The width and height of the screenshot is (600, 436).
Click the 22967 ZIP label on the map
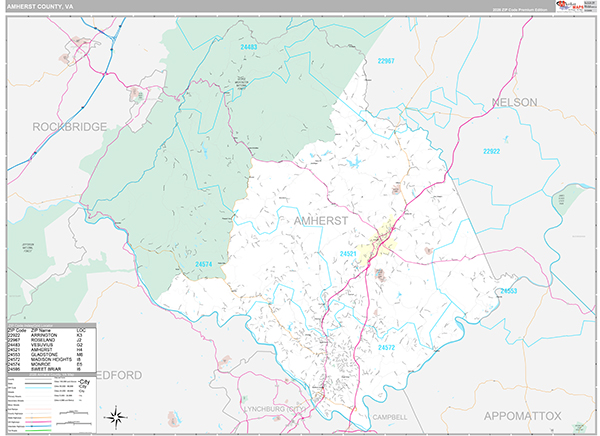click(386, 61)
